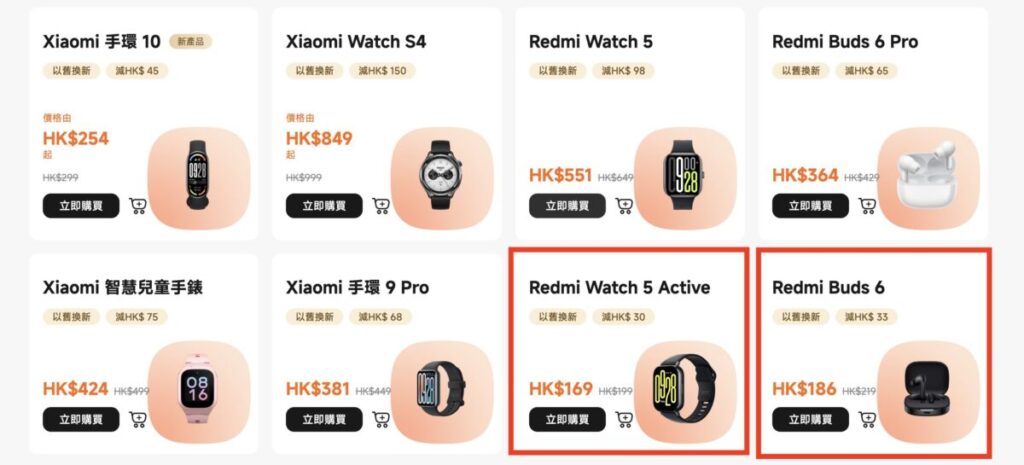The width and height of the screenshot is (1024, 465).
Task: Add Xiaomi 手環 9 Pro to cart
Action: pyautogui.click(x=381, y=419)
